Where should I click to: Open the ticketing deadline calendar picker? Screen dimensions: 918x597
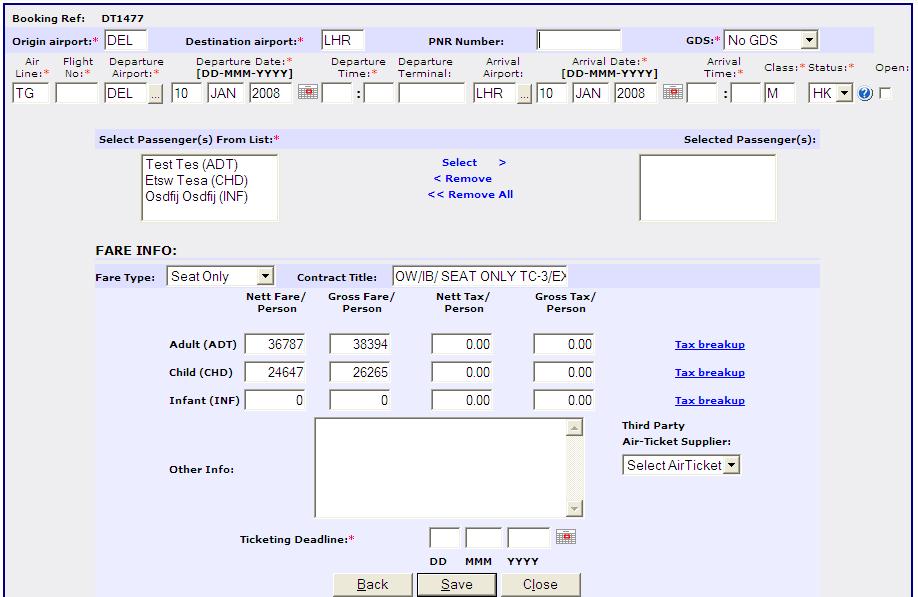click(566, 537)
